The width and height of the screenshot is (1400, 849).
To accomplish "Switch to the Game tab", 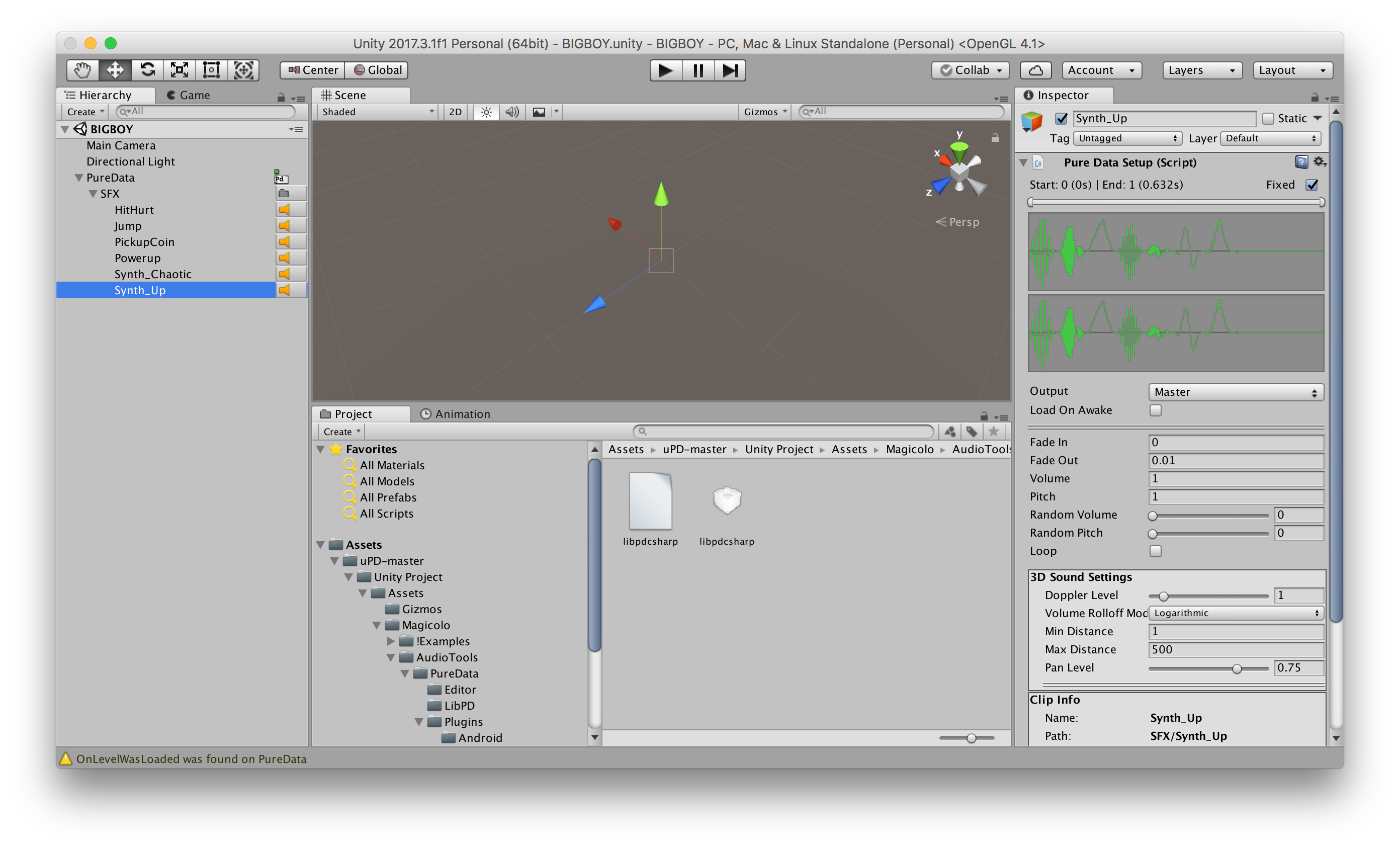I will pyautogui.click(x=188, y=95).
